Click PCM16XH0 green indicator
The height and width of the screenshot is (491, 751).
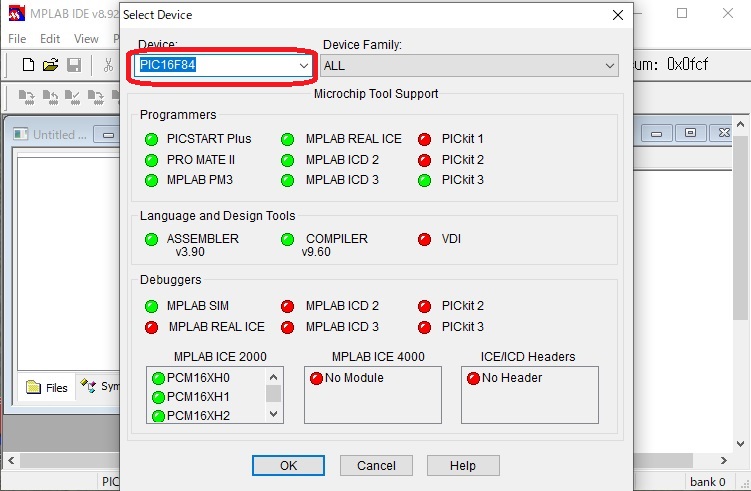[158, 378]
